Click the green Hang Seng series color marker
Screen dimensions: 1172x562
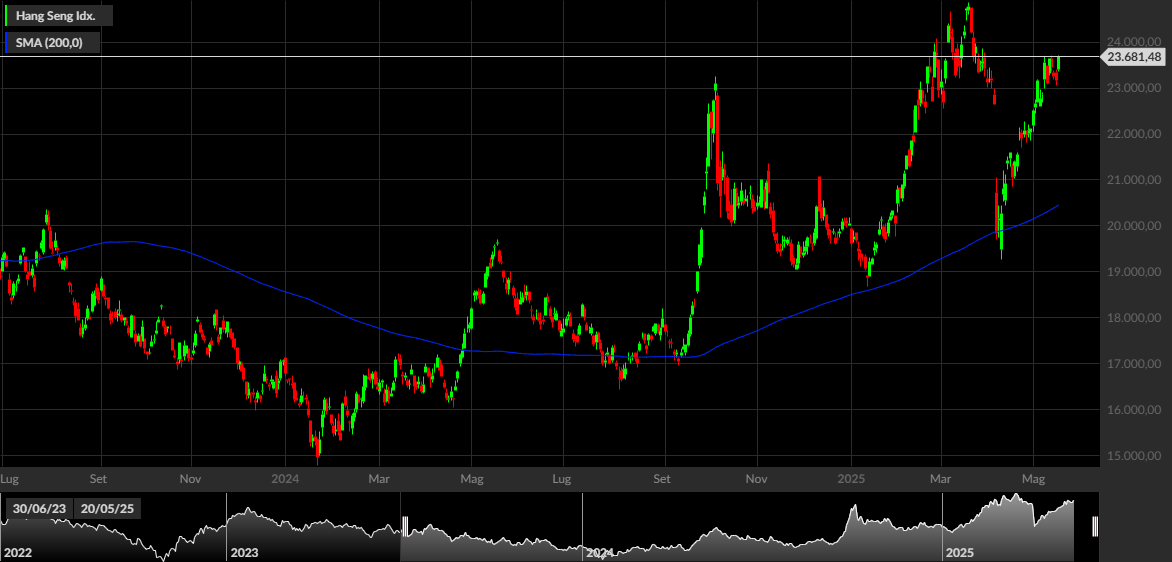tap(7, 15)
